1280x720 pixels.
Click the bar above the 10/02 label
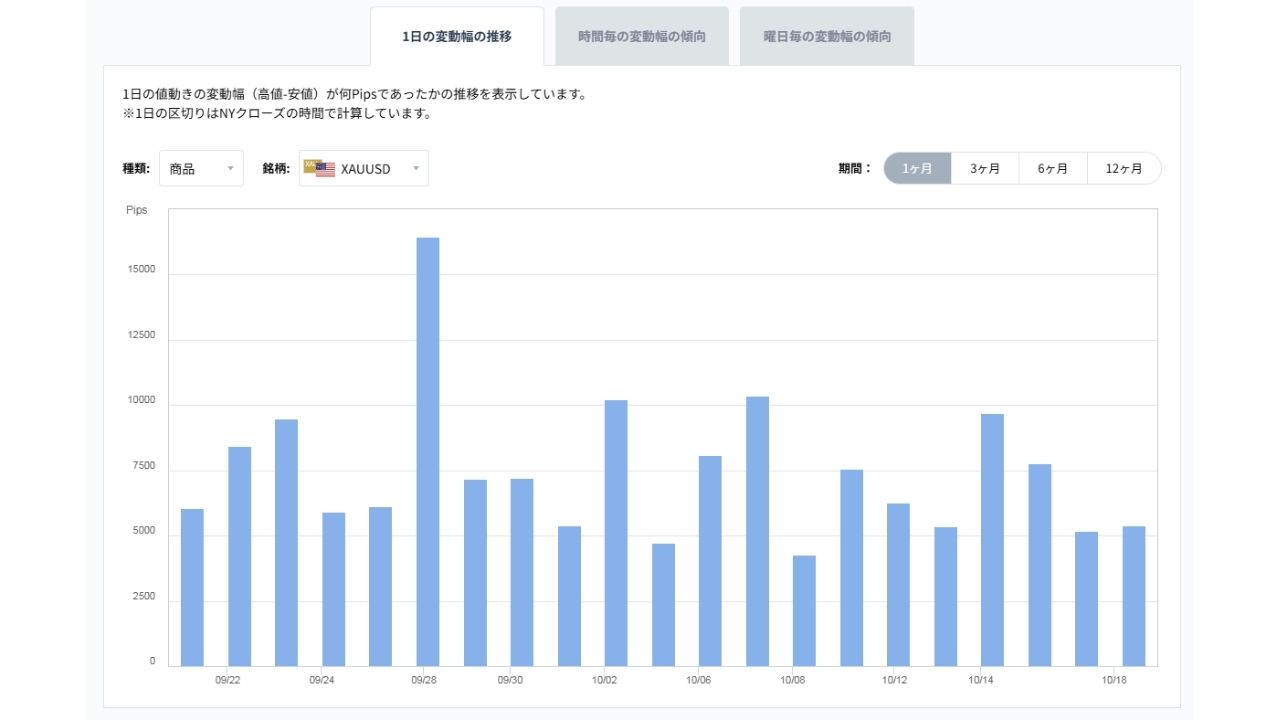pyautogui.click(x=616, y=533)
